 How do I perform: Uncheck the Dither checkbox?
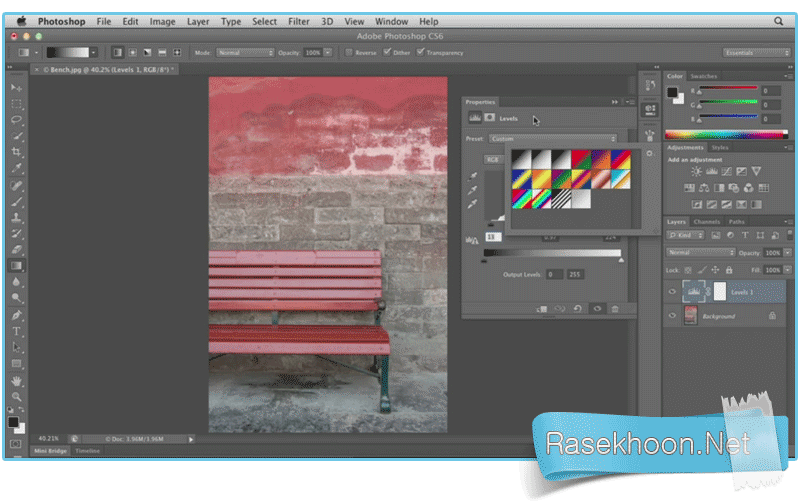[387, 52]
